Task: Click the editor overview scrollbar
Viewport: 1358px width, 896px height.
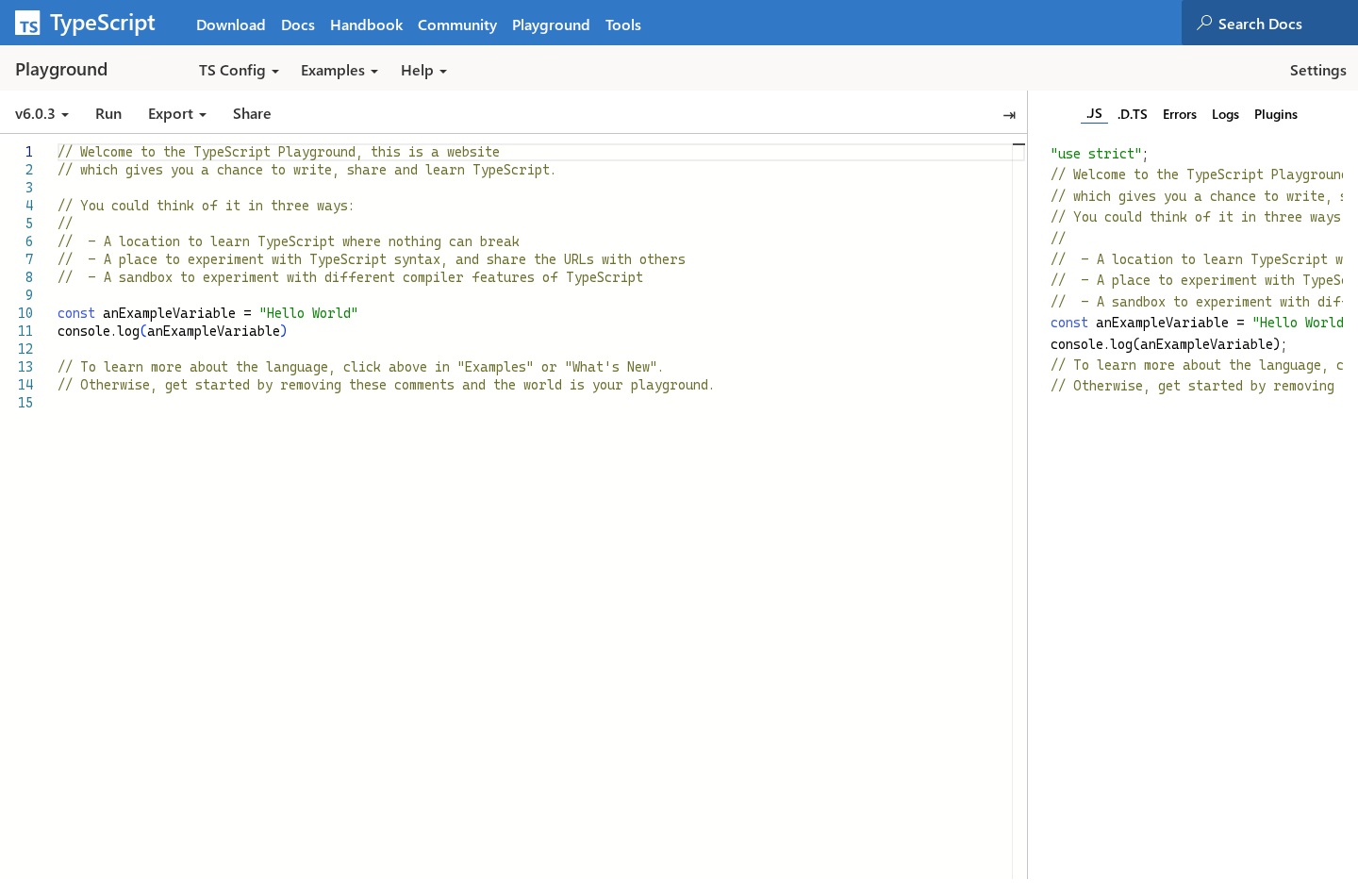Action: pos(1018,509)
